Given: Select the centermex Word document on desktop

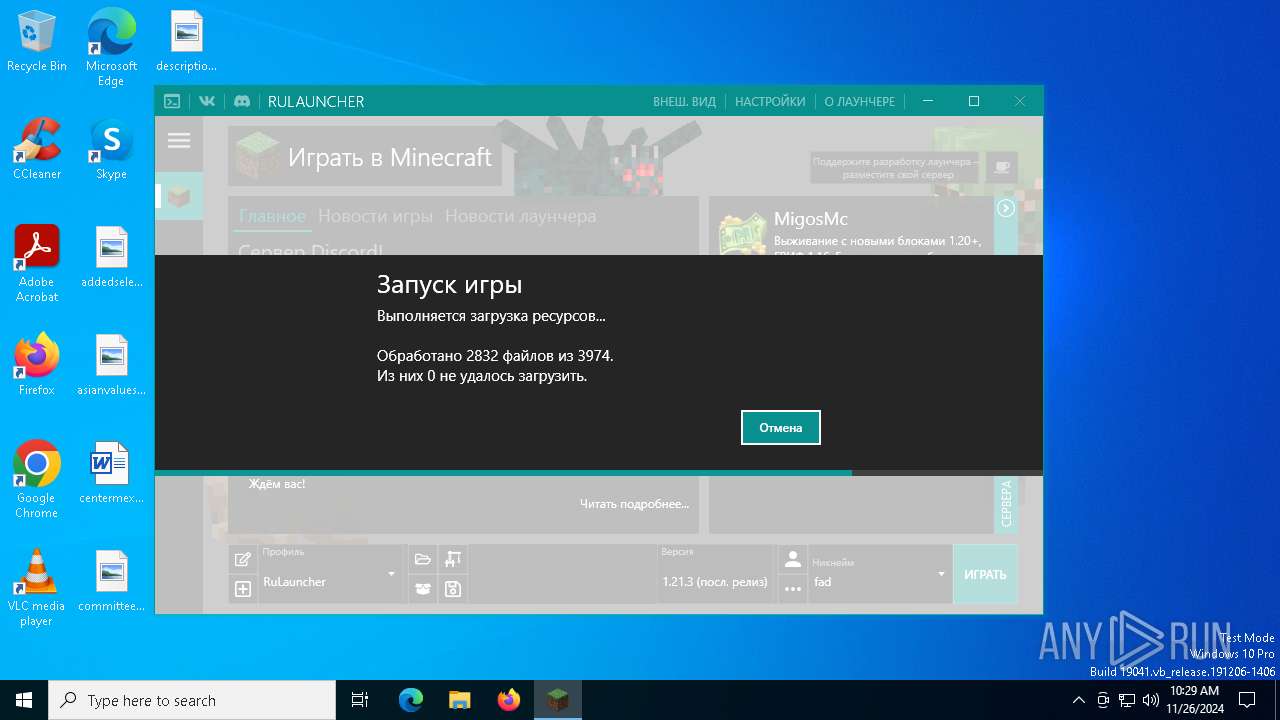Looking at the screenshot, I should tap(111, 473).
